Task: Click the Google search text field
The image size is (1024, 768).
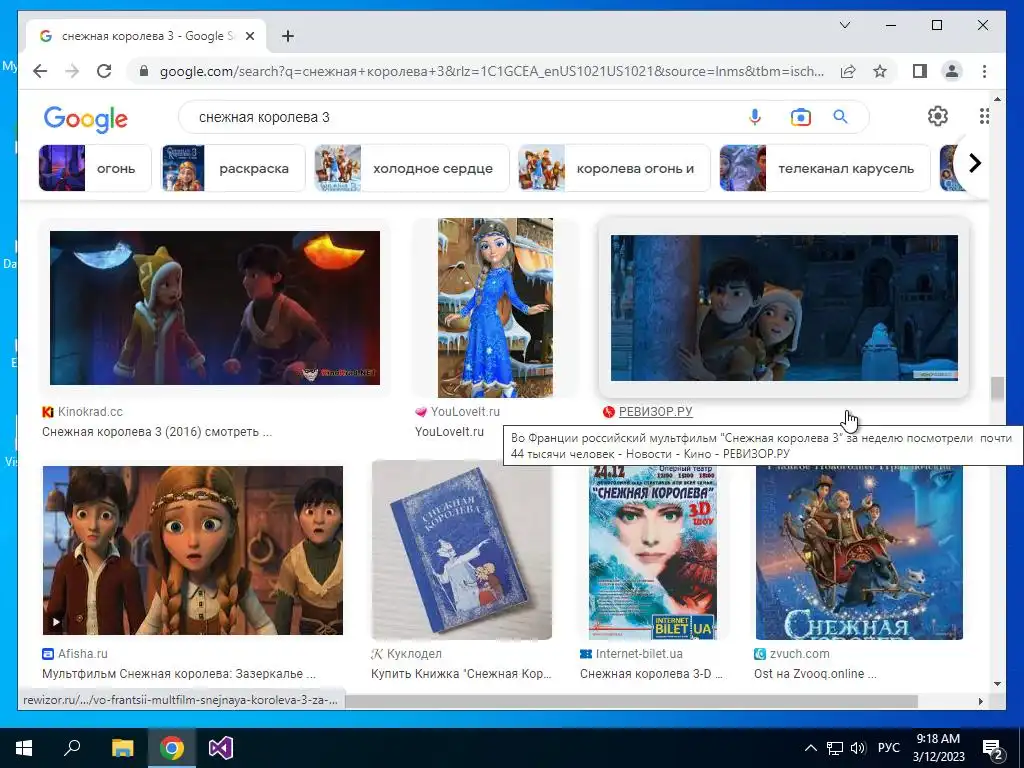Action: (457, 118)
